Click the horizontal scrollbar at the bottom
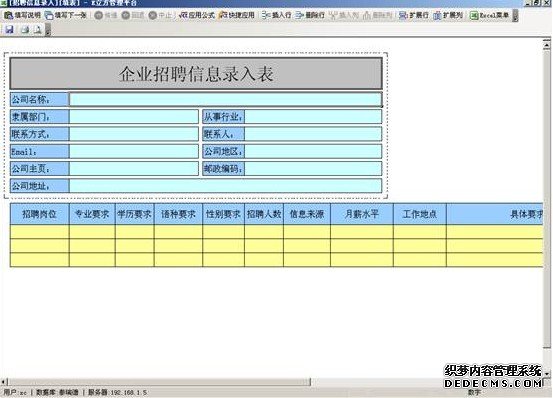 pyautogui.click(x=159, y=382)
